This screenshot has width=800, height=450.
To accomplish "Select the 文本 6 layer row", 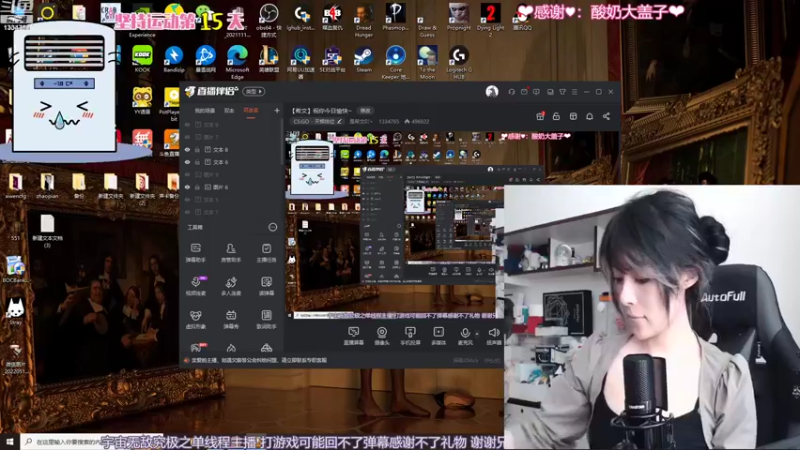I will [230, 162].
